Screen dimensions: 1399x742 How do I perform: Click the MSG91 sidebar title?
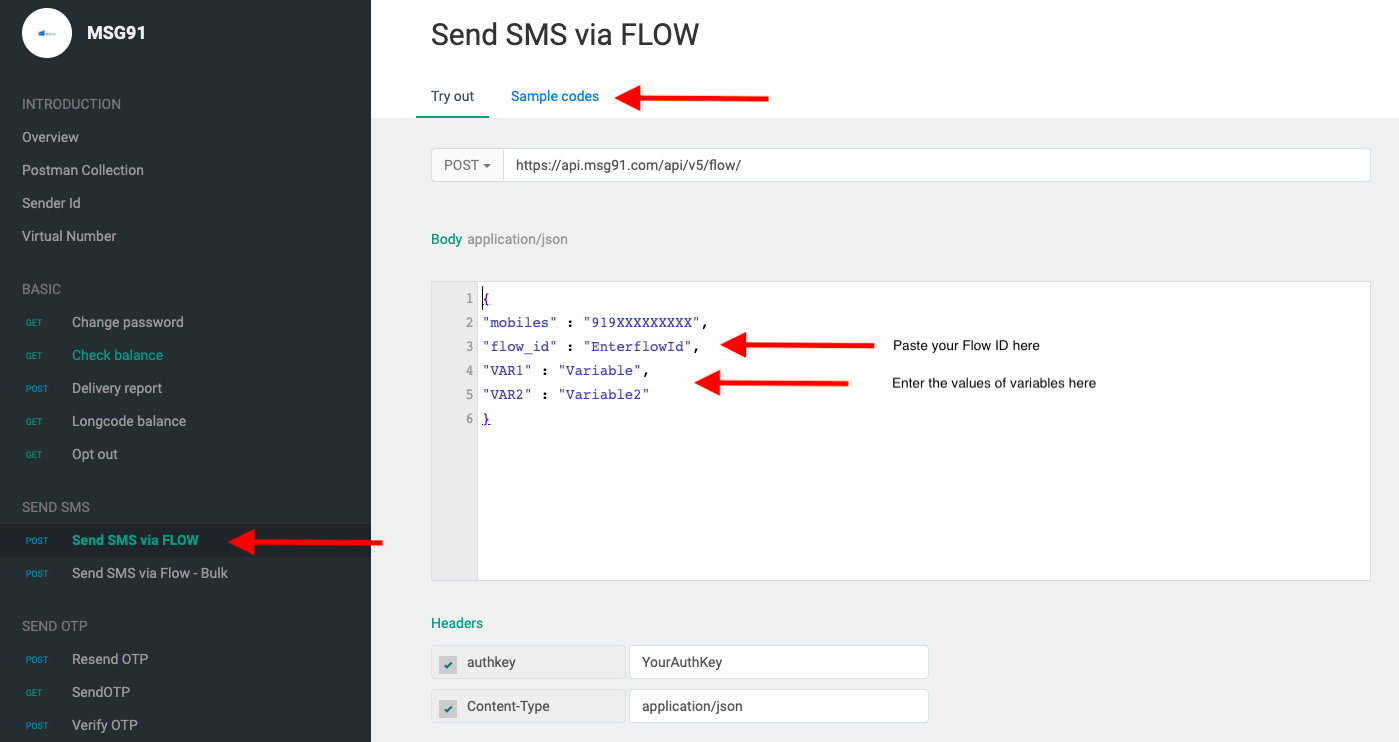pos(116,33)
